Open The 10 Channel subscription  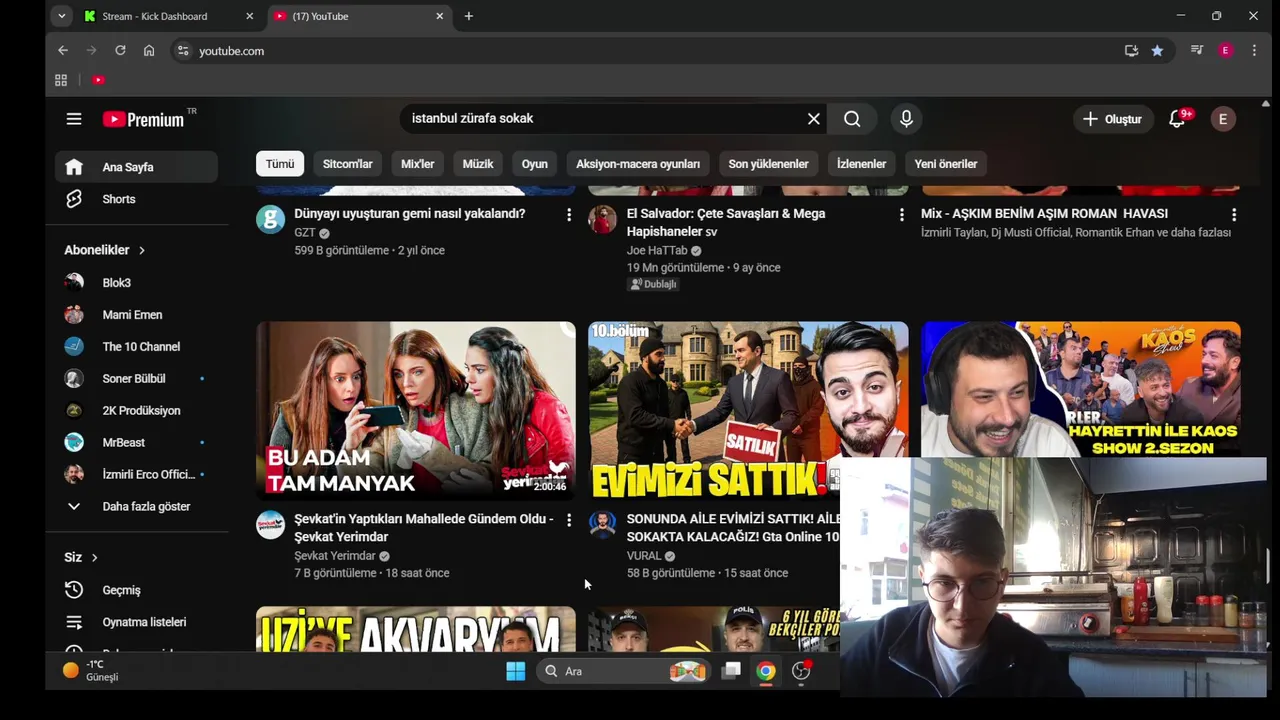pos(136,347)
